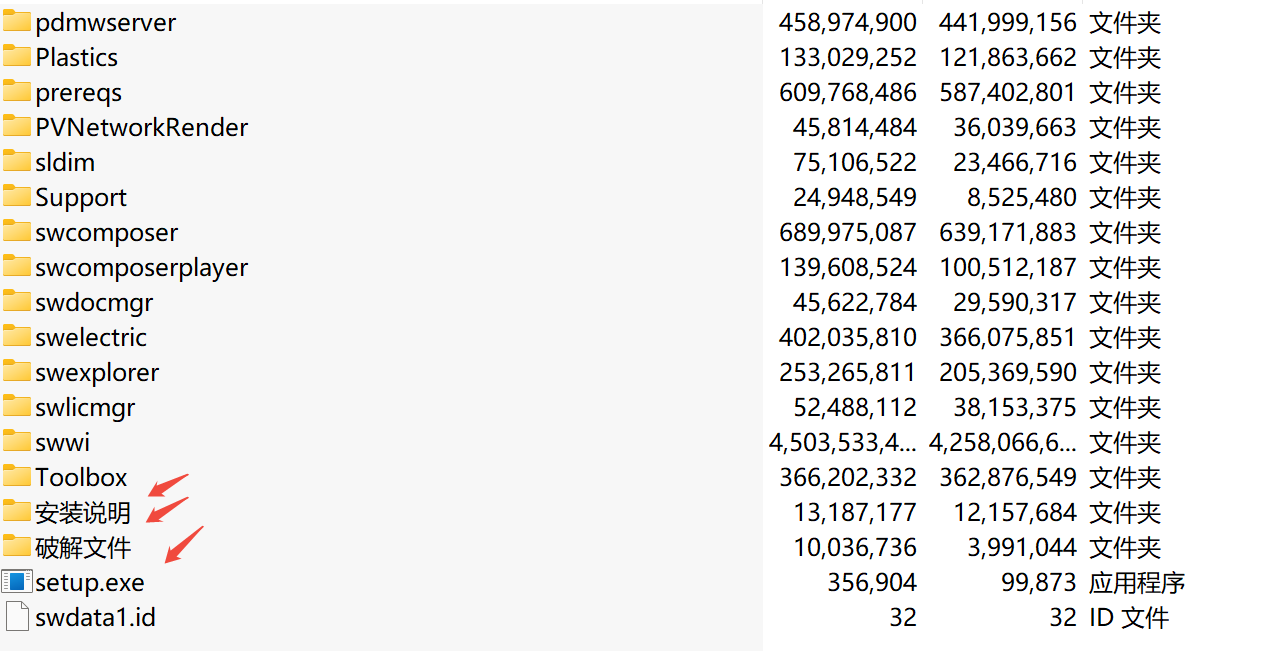Click the prereqs folder icon
The height and width of the screenshot is (651, 1262).
point(16,91)
